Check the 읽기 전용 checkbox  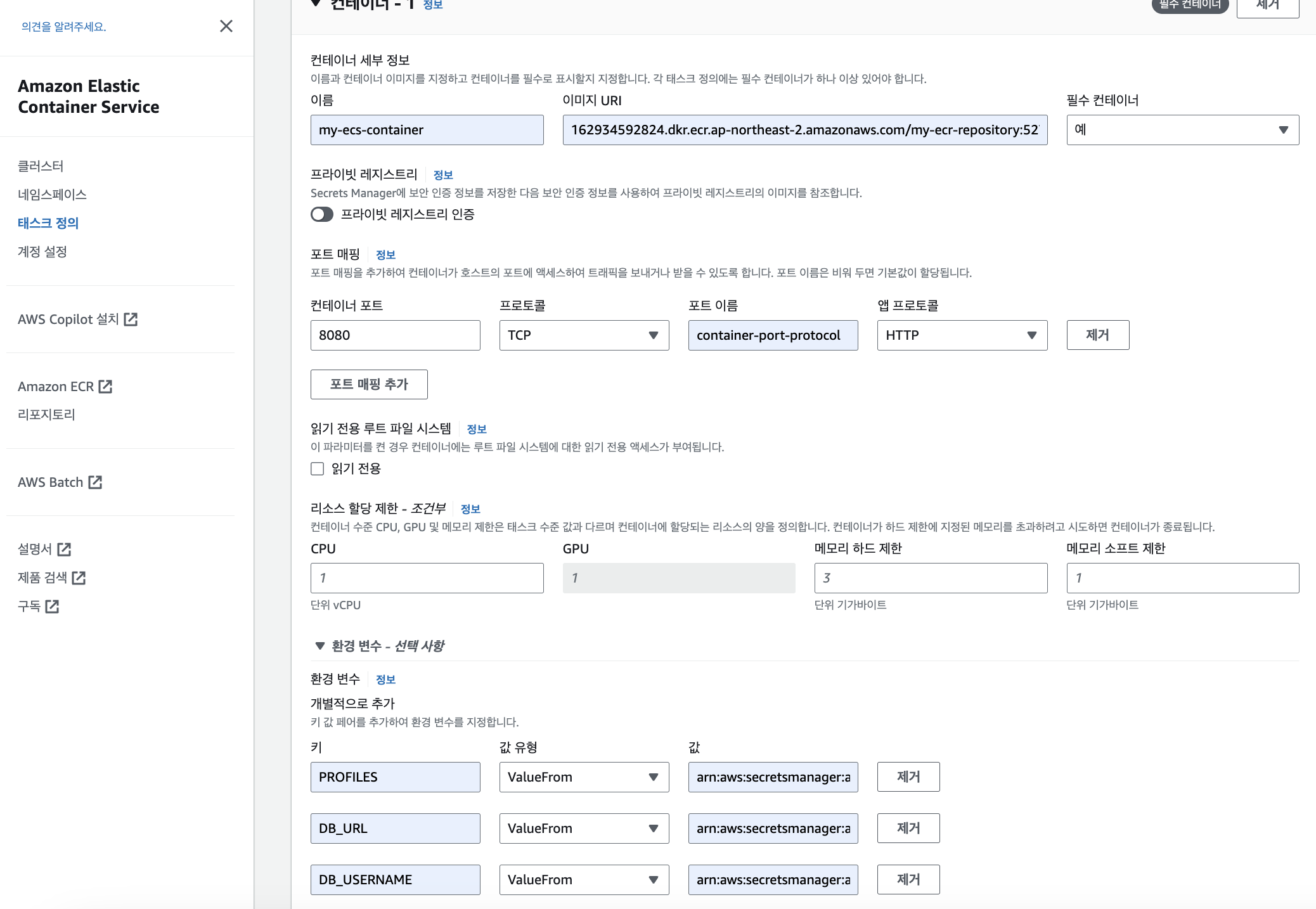318,468
